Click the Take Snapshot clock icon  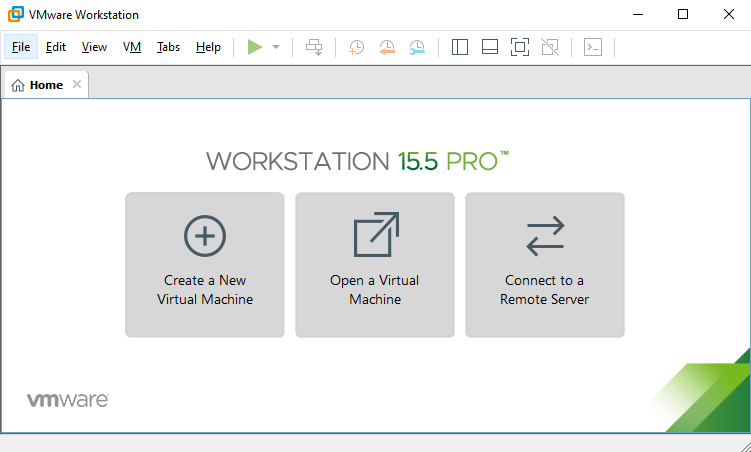[356, 47]
